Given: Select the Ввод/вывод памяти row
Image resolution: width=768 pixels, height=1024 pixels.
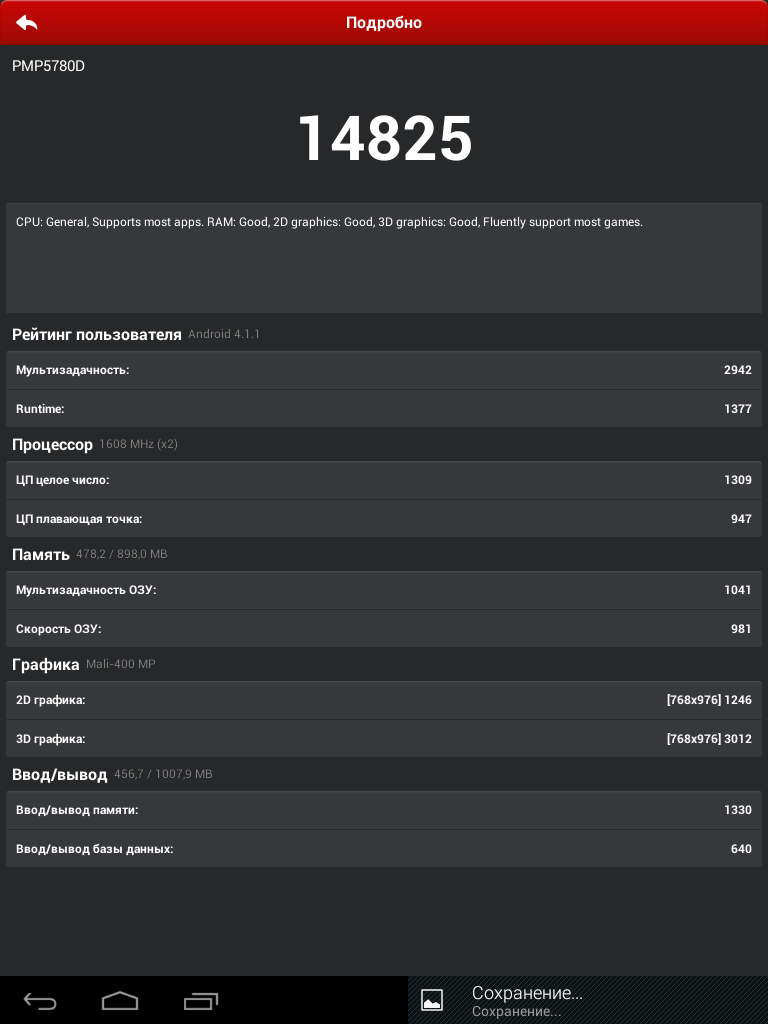Looking at the screenshot, I should click(384, 810).
